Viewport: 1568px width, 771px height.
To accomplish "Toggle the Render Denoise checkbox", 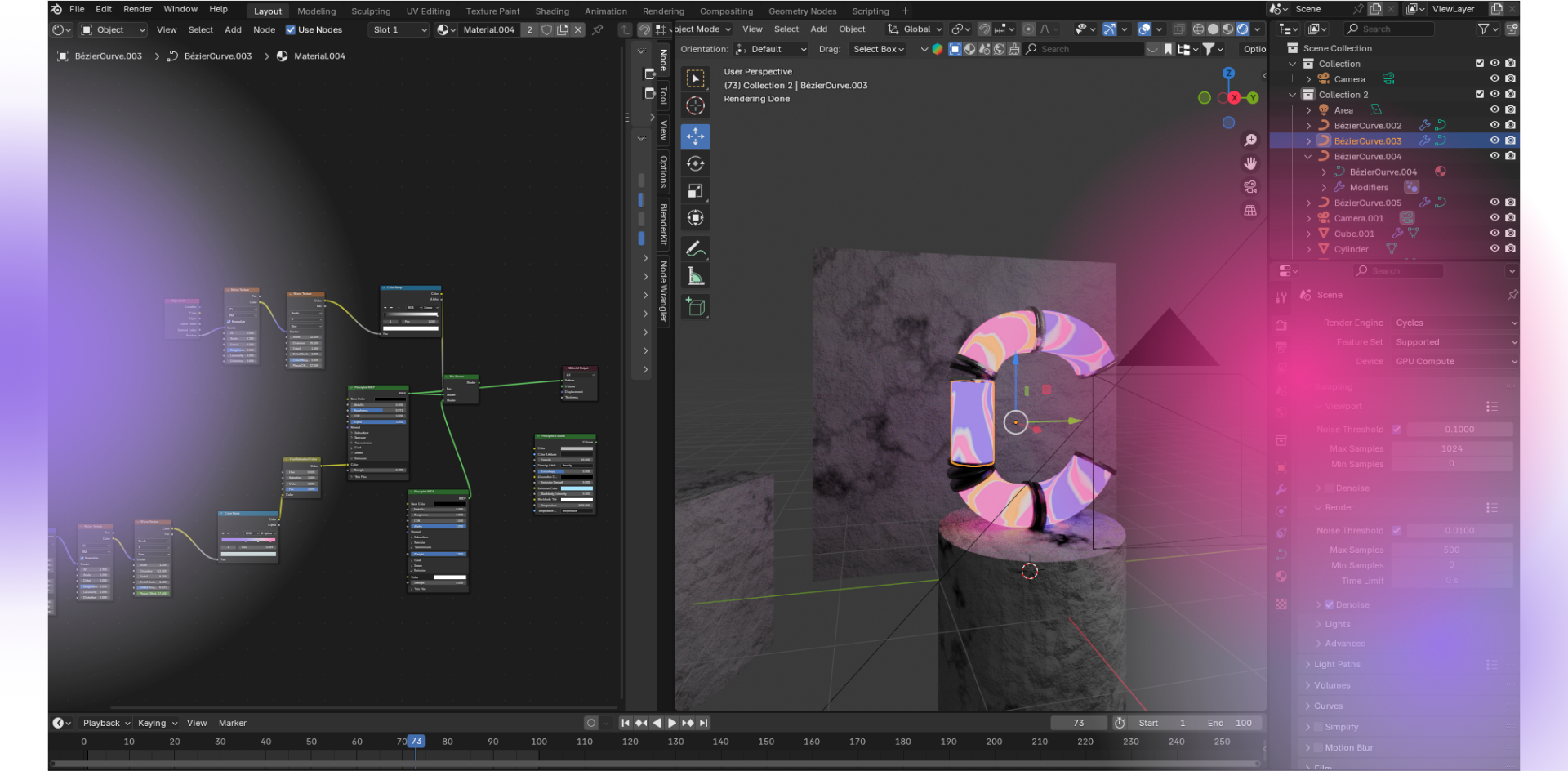I will [1329, 605].
